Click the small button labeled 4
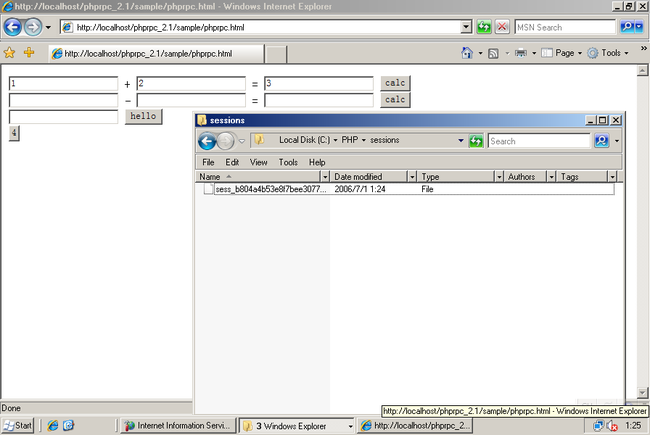The width and height of the screenshot is (650, 435). point(14,133)
